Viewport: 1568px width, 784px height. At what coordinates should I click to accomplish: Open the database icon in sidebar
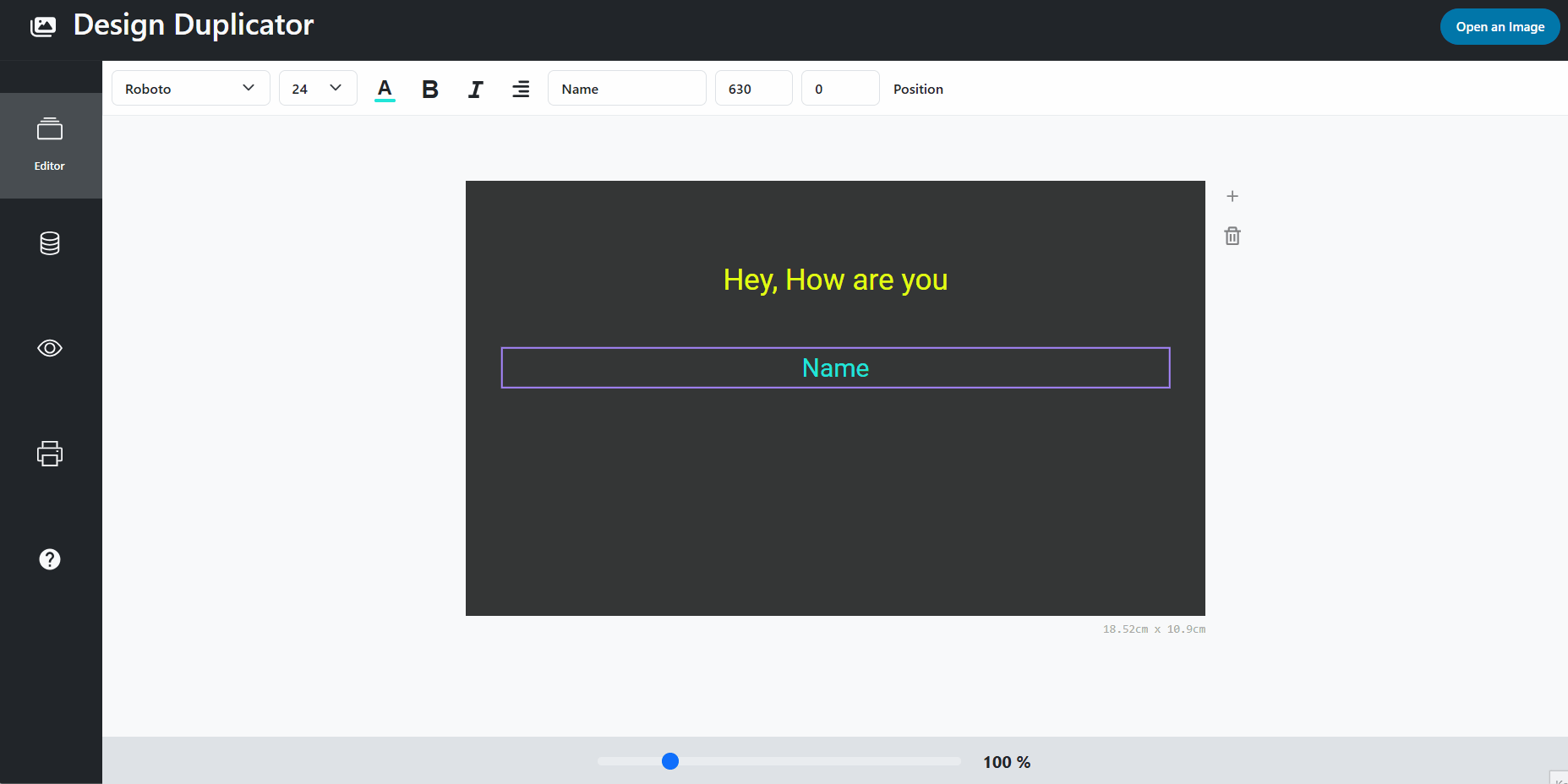pos(50,243)
